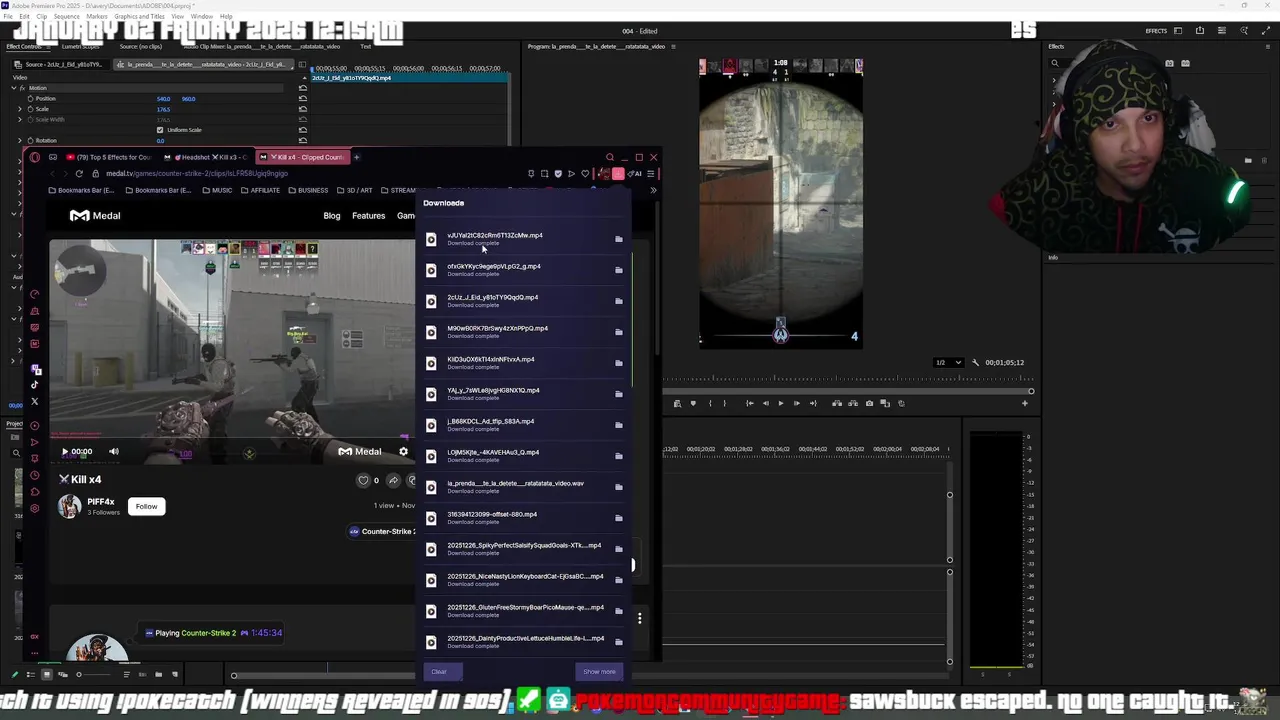Go to Out point in Program monitor
1280x720 pixels.
tap(813, 403)
